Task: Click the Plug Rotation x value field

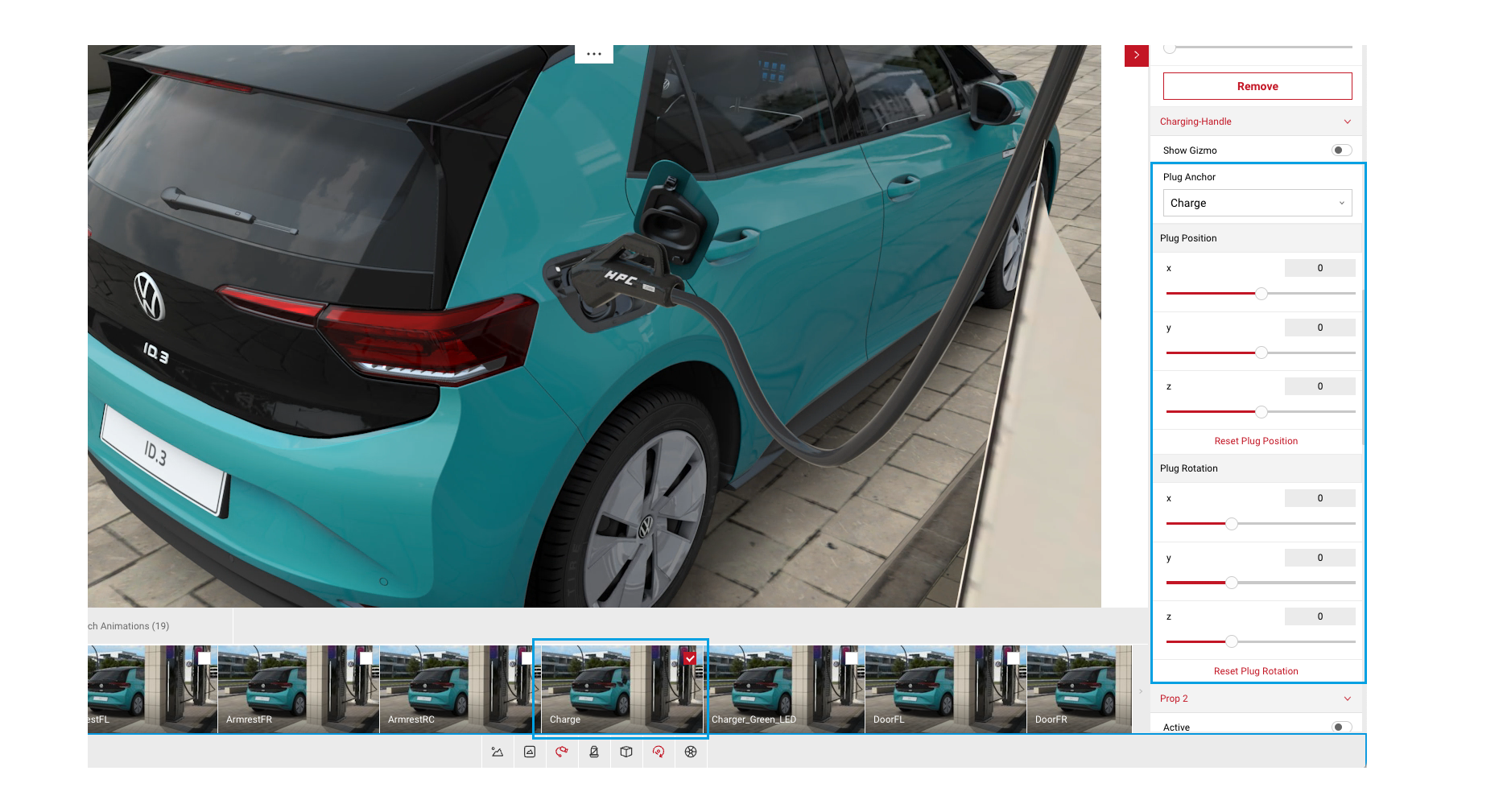Action: [x=1320, y=498]
